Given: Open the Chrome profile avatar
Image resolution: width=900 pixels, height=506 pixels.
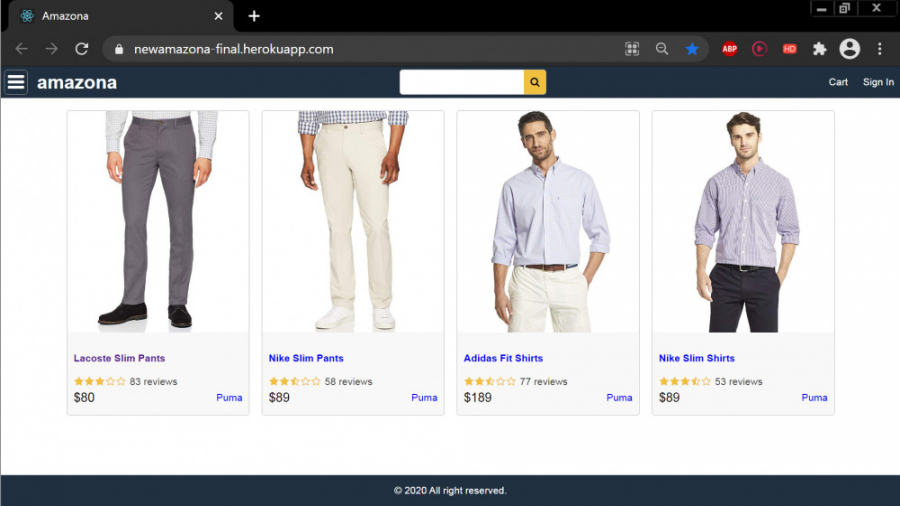Looking at the screenshot, I should coord(849,49).
